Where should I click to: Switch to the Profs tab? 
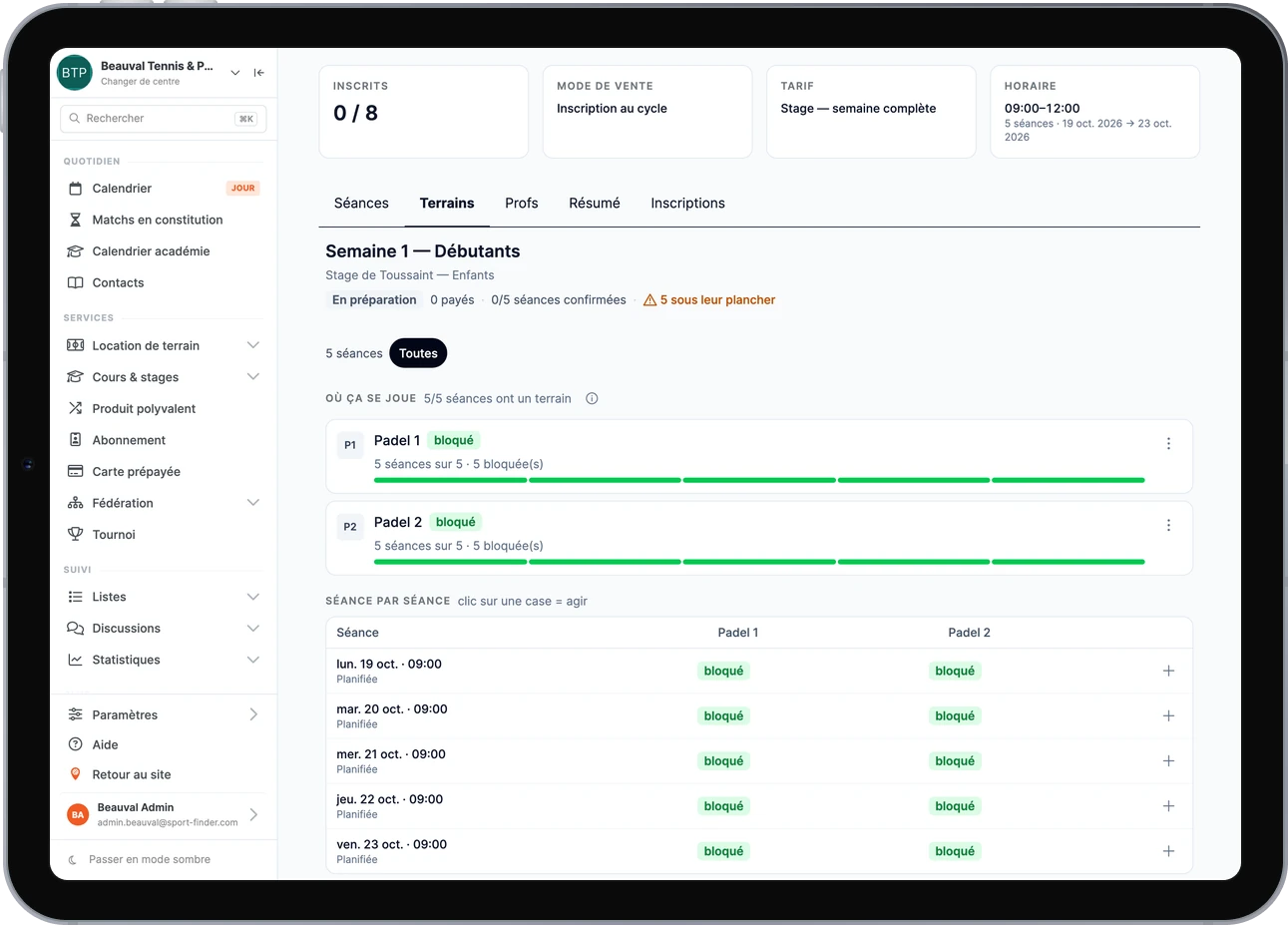point(522,204)
